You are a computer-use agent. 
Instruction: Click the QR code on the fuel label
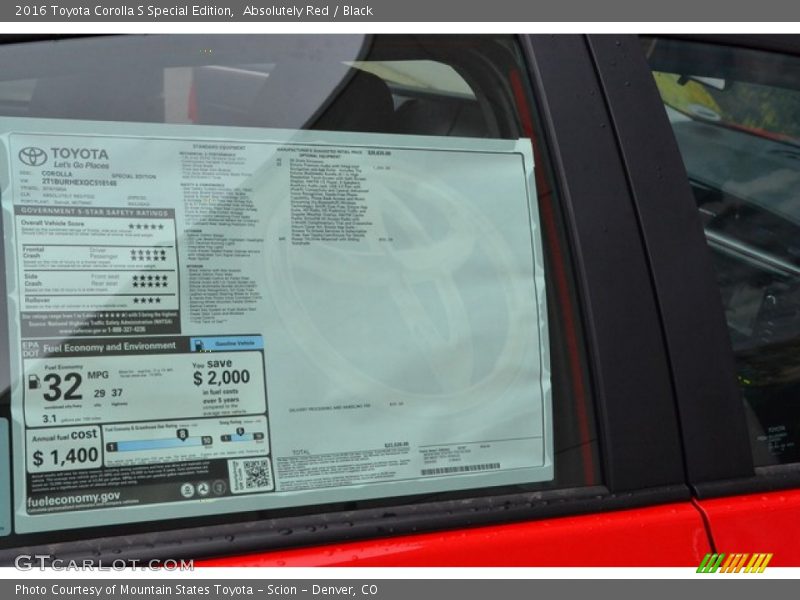coord(250,474)
